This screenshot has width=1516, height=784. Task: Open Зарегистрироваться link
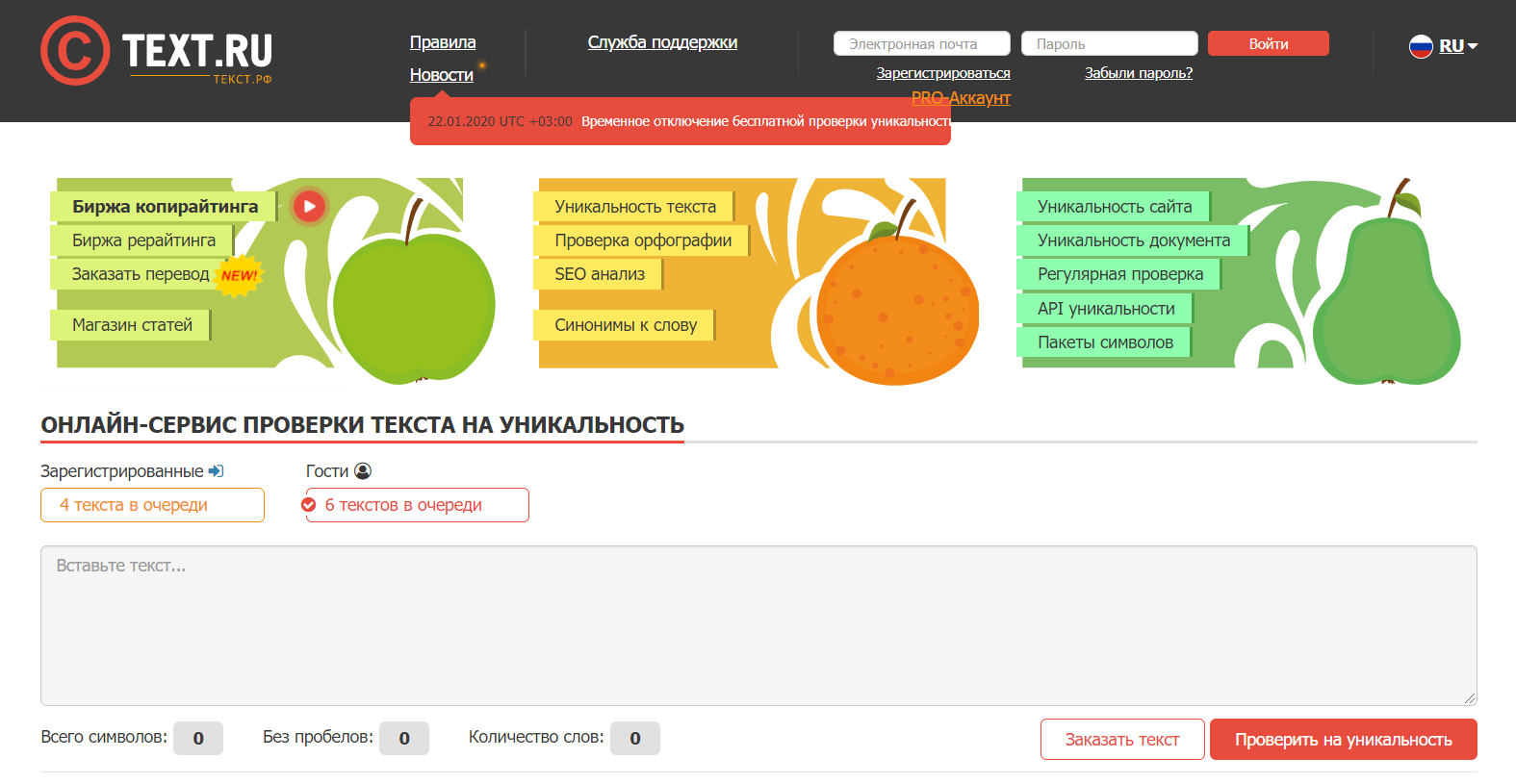pos(943,73)
